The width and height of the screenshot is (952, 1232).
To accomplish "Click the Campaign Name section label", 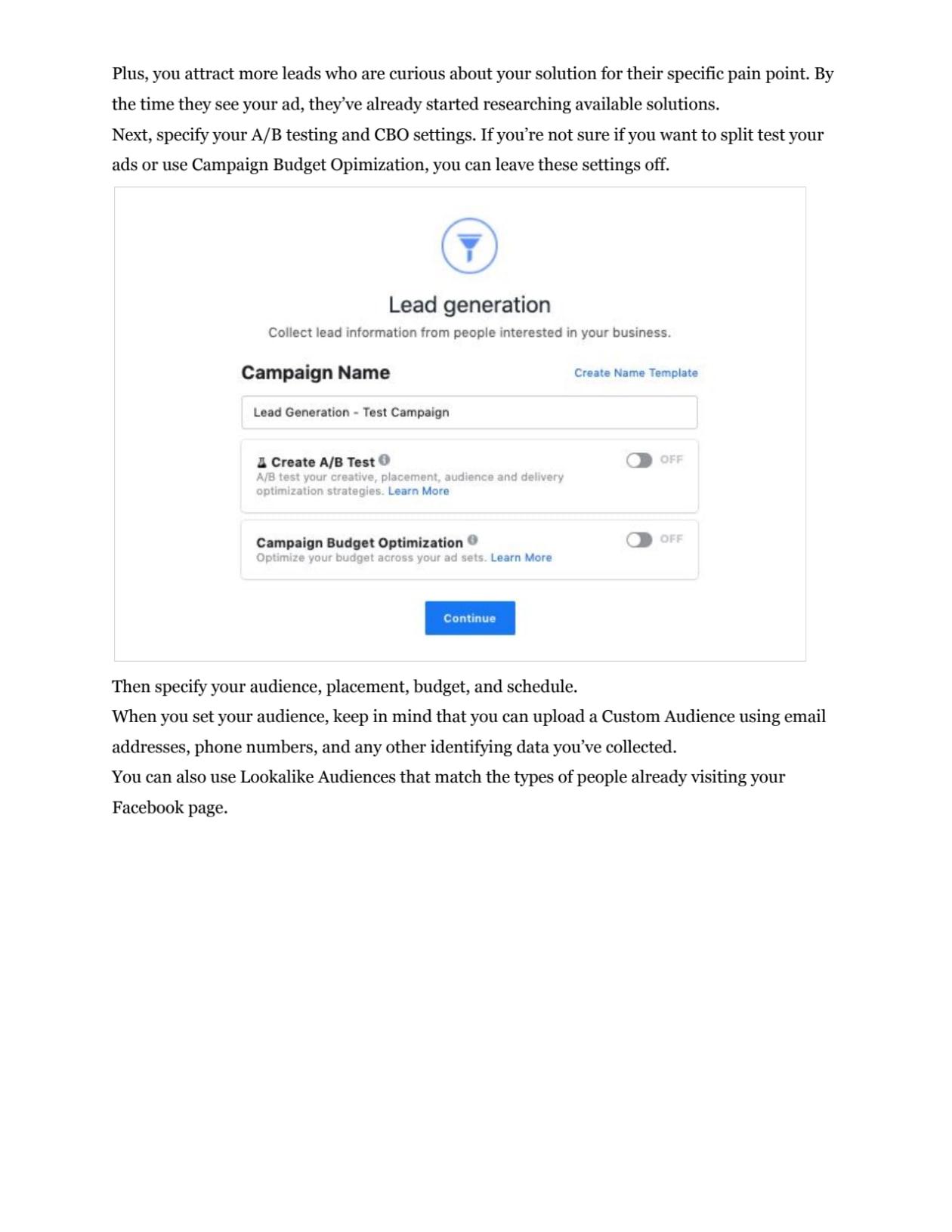I will point(317,372).
